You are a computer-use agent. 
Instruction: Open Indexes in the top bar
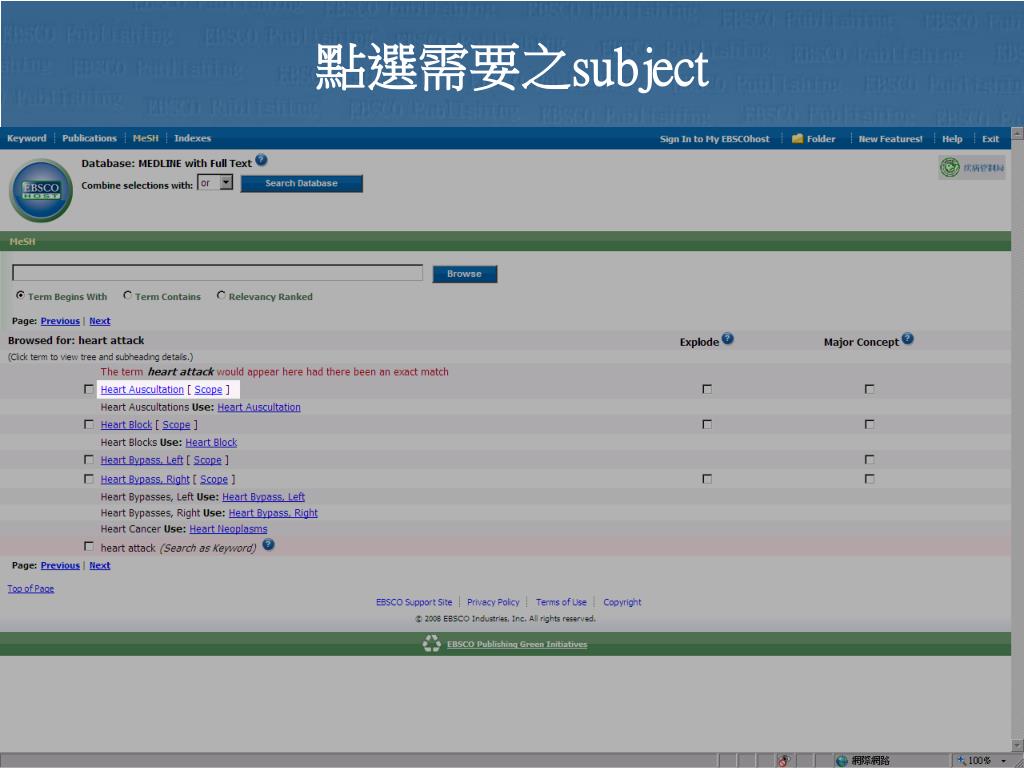click(x=193, y=138)
